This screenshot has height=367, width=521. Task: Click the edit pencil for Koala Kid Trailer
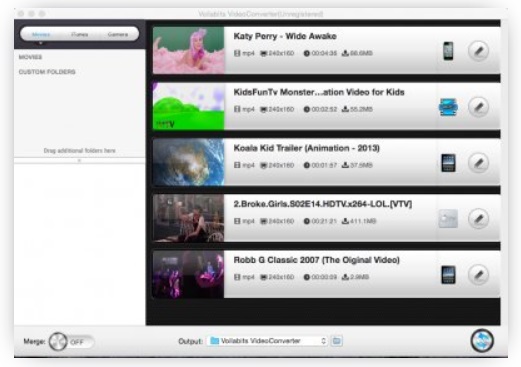click(478, 163)
